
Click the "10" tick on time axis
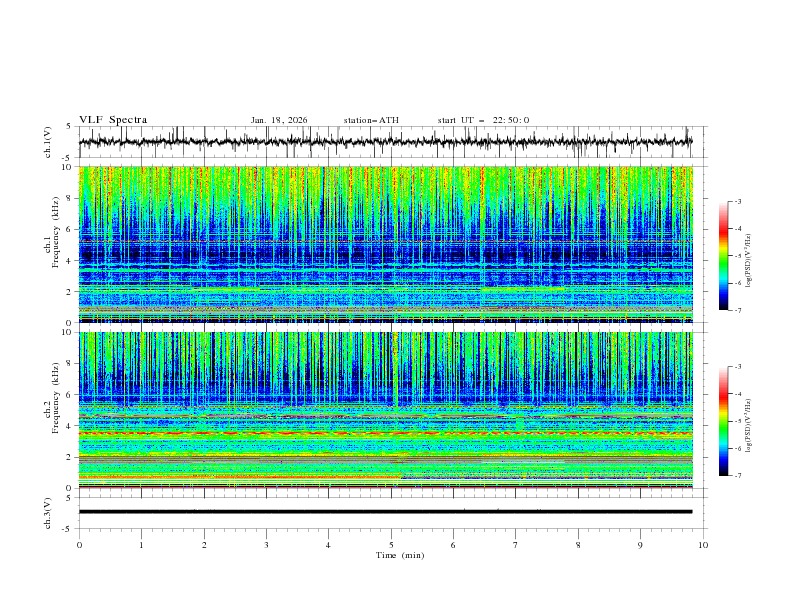pos(703,545)
